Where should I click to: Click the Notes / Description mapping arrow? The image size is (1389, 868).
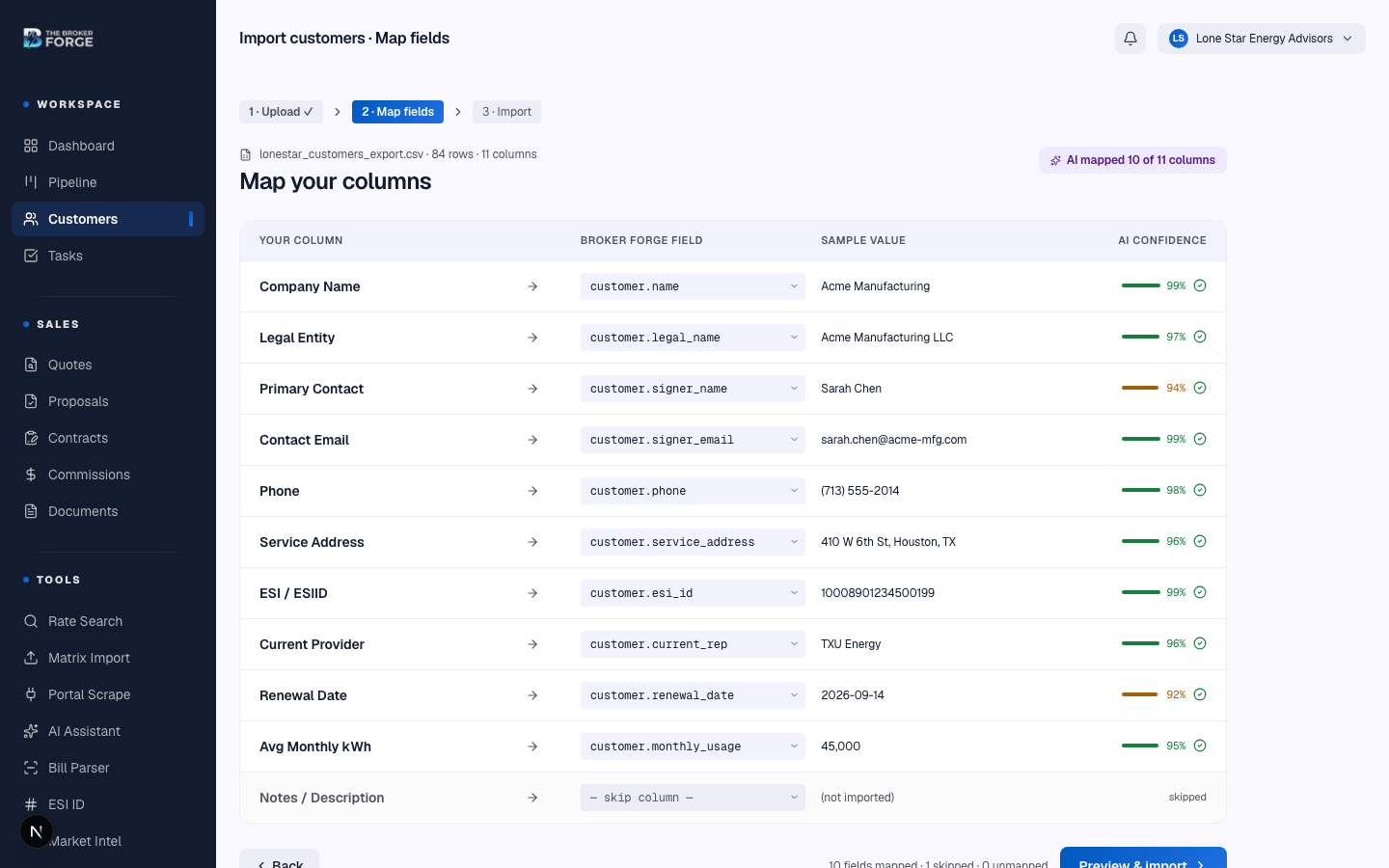532,798
